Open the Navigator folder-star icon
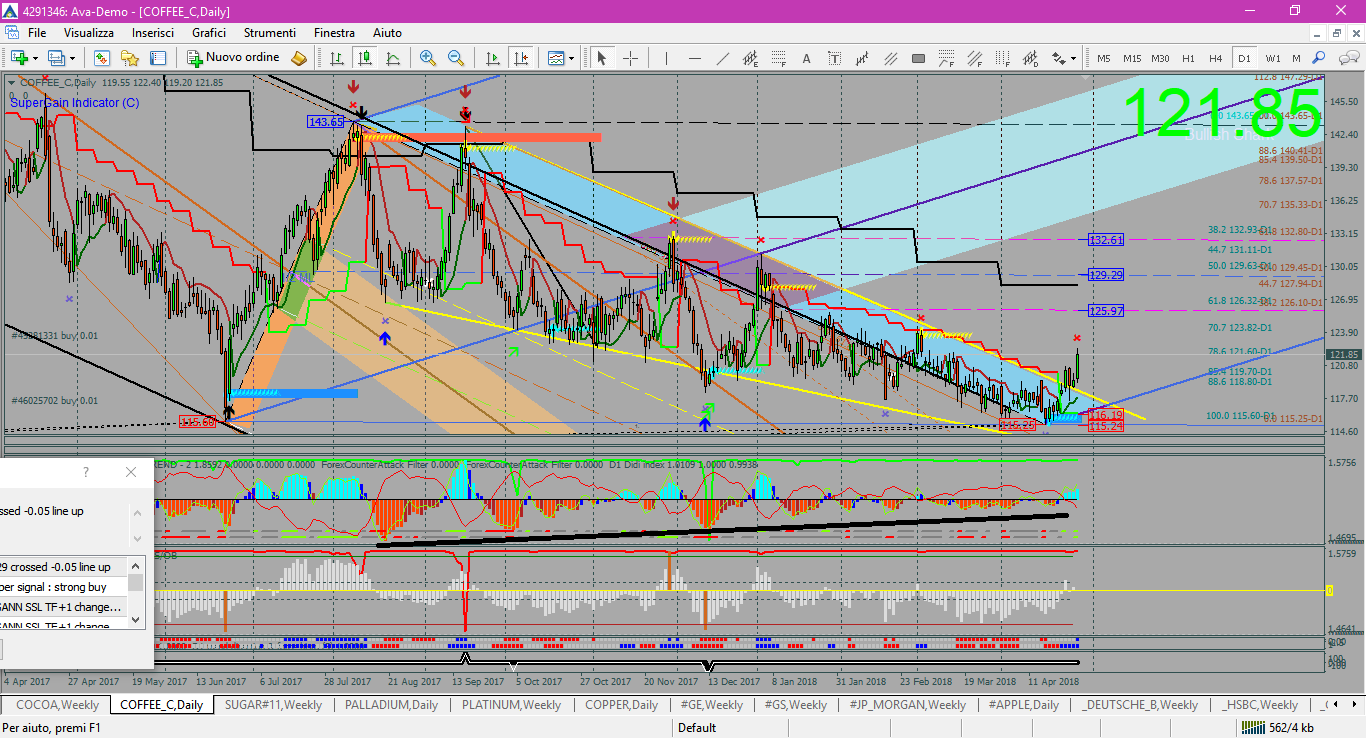The width and height of the screenshot is (1366, 738). 130,58
